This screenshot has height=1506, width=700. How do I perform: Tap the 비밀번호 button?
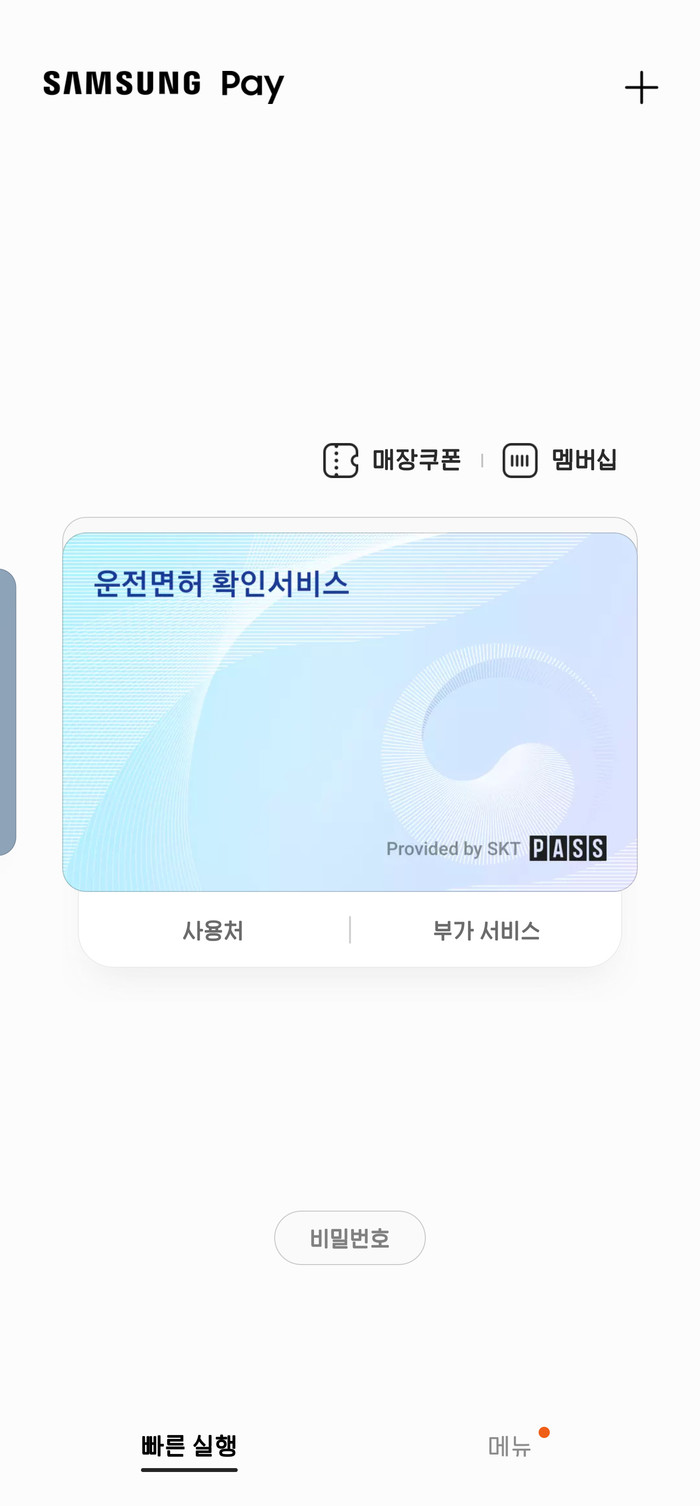(x=350, y=1238)
